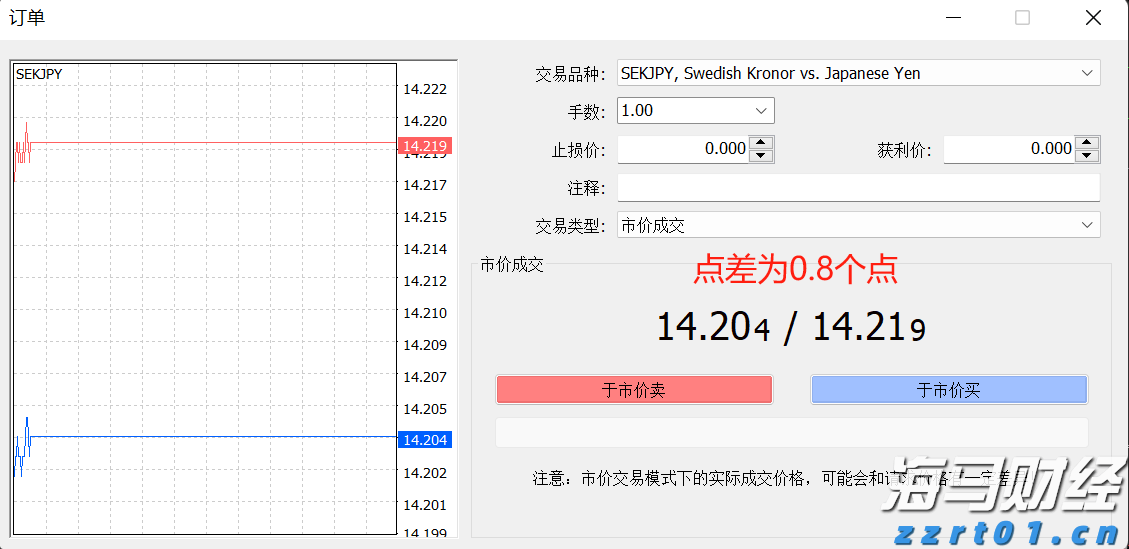The image size is (1129, 549).
Task: Focus the 获利价 take profit value field
Action: [1010, 149]
